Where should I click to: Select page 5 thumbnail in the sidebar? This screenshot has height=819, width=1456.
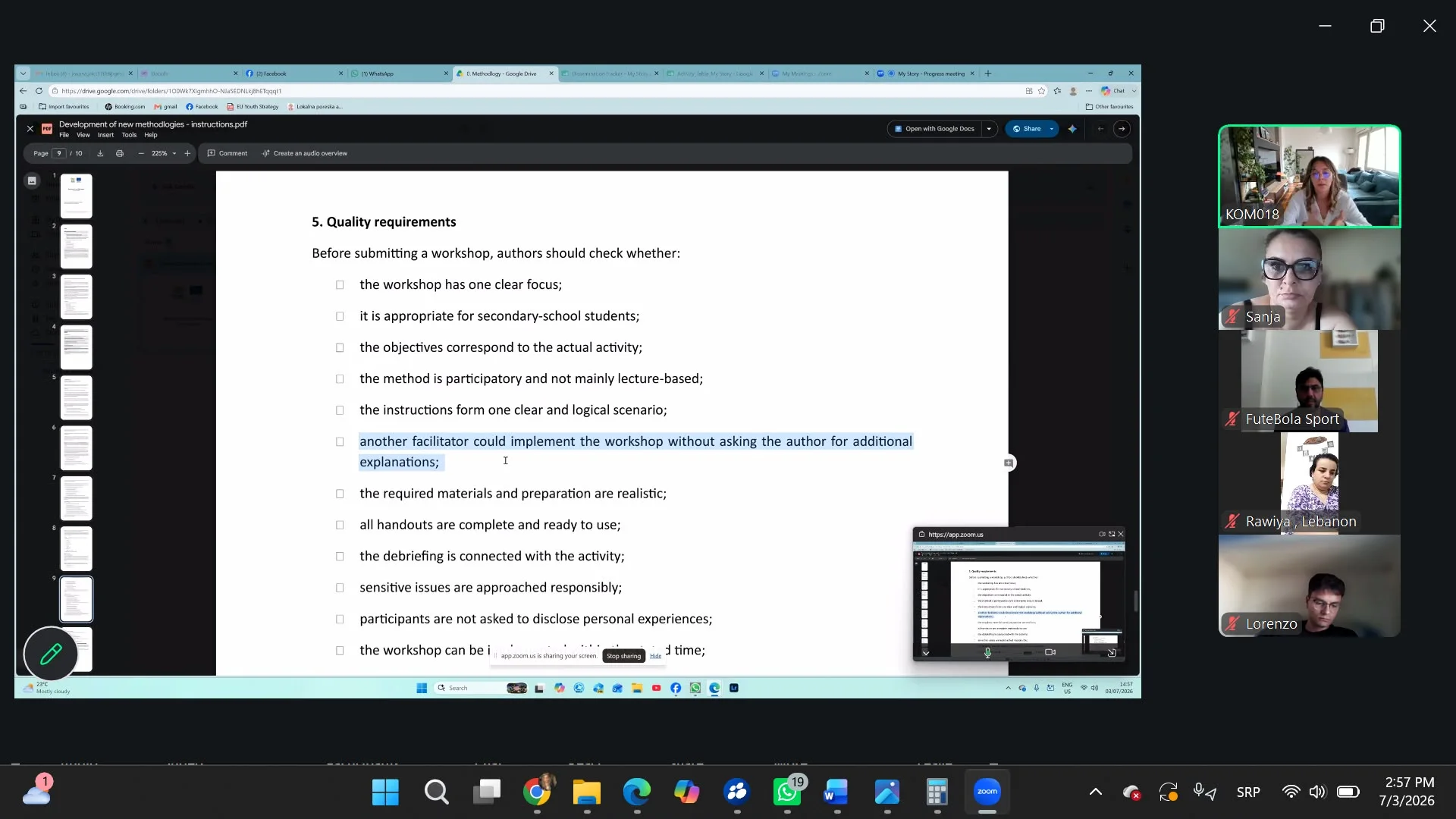[76, 397]
